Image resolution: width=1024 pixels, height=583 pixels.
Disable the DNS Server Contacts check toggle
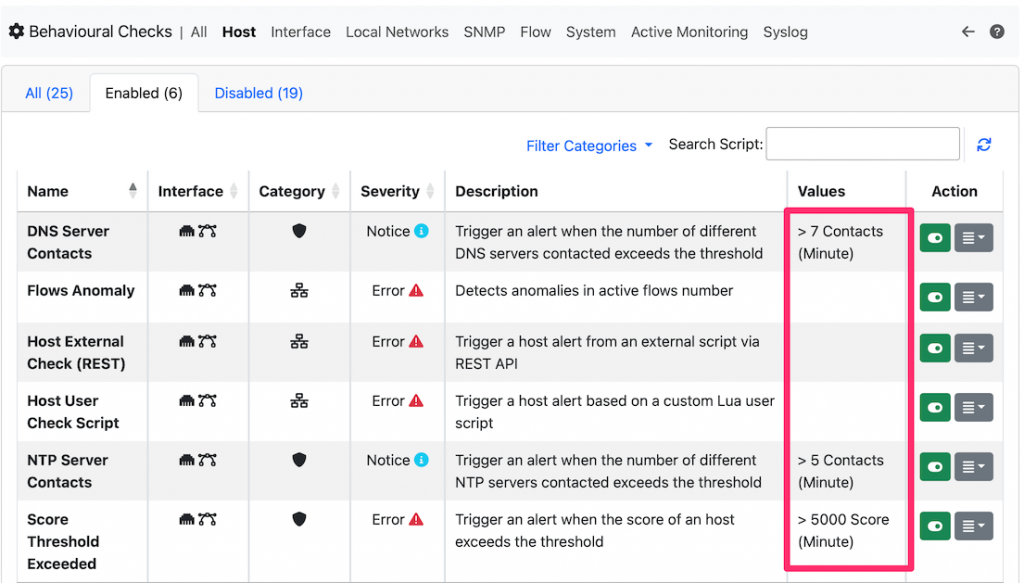935,238
